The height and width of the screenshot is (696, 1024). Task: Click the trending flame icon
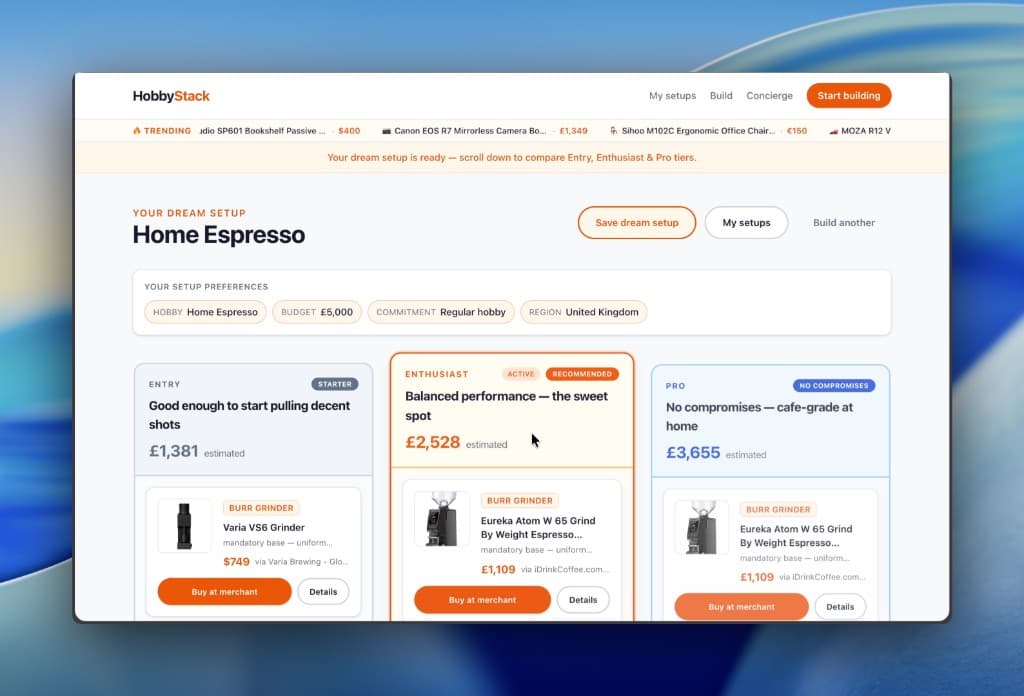pyautogui.click(x=136, y=131)
